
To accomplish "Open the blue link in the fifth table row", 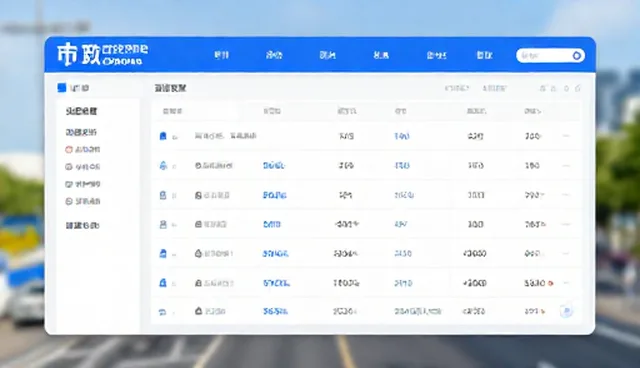I will coord(276,253).
